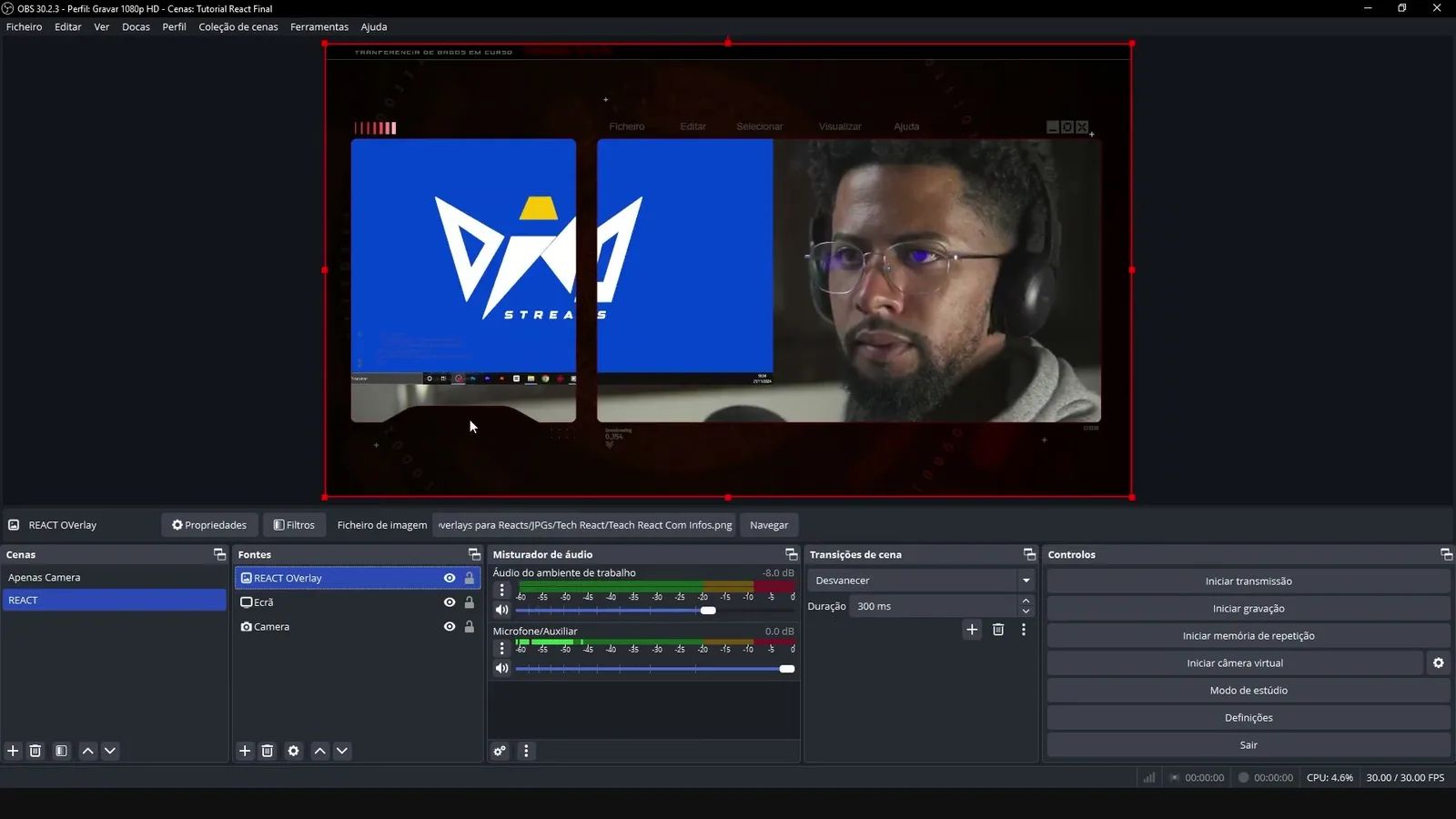Click Iniciar câmera virtual button
1456x819 pixels.
click(x=1235, y=662)
